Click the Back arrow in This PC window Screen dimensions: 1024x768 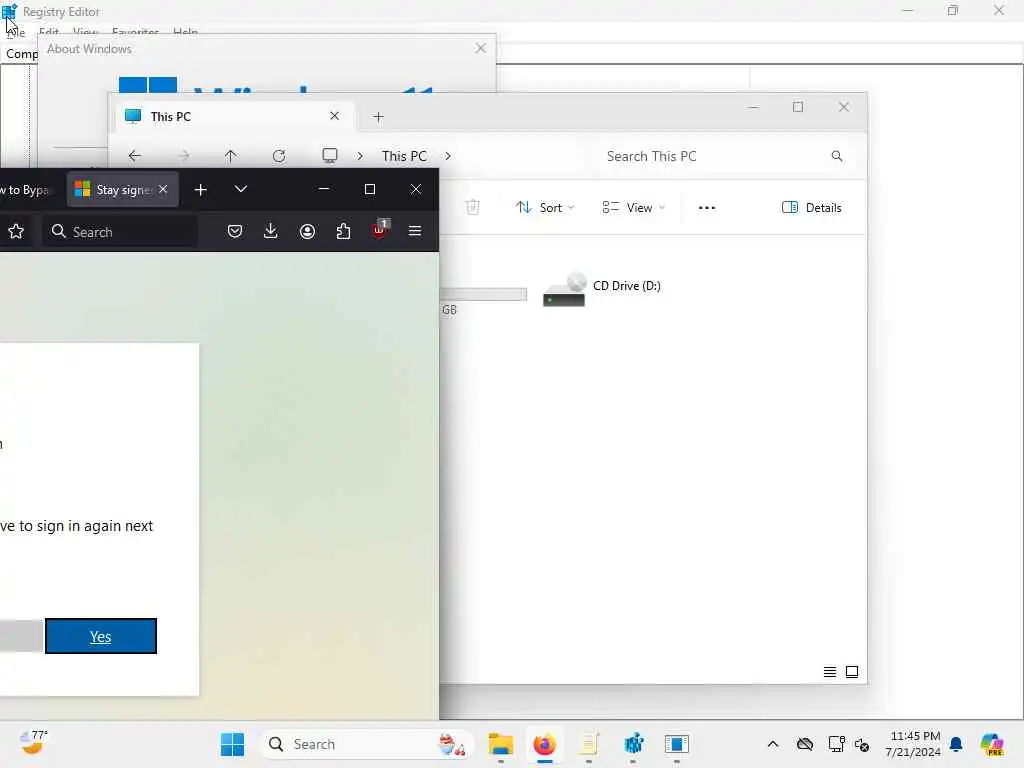pyautogui.click(x=135, y=156)
